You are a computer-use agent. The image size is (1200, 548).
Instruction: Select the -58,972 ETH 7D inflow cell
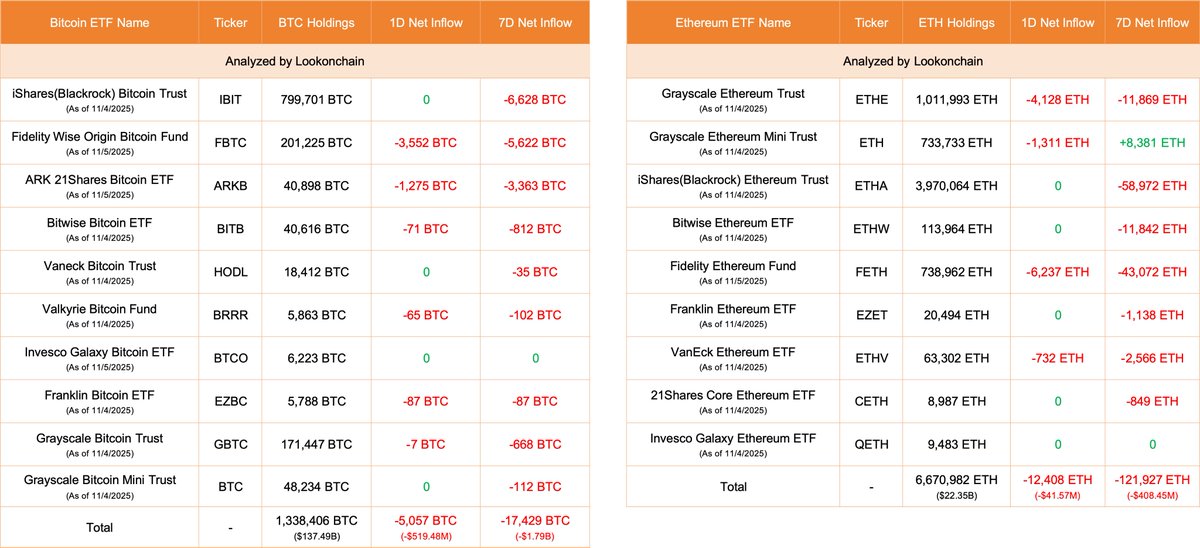1153,186
